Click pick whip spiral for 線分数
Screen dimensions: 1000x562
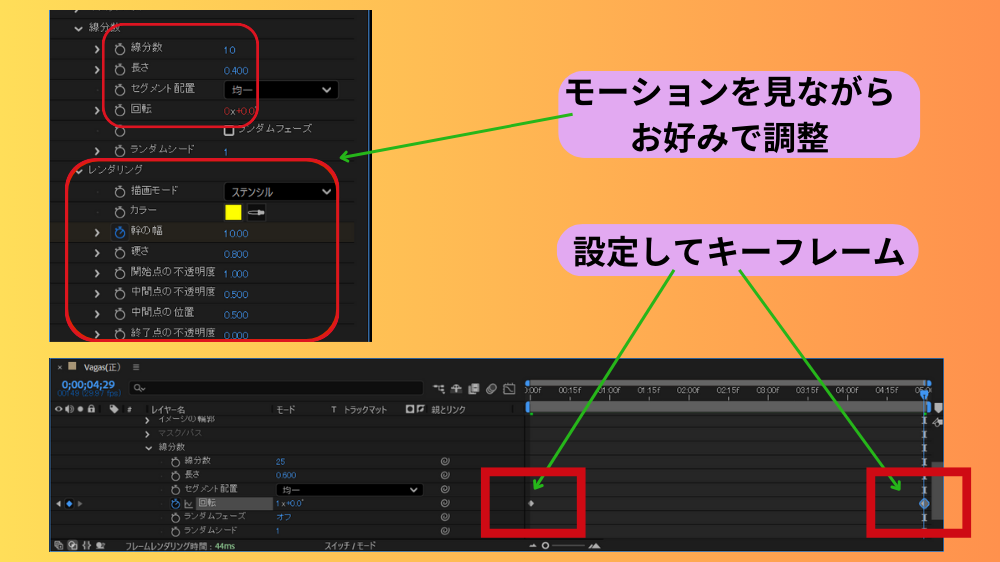[444, 461]
